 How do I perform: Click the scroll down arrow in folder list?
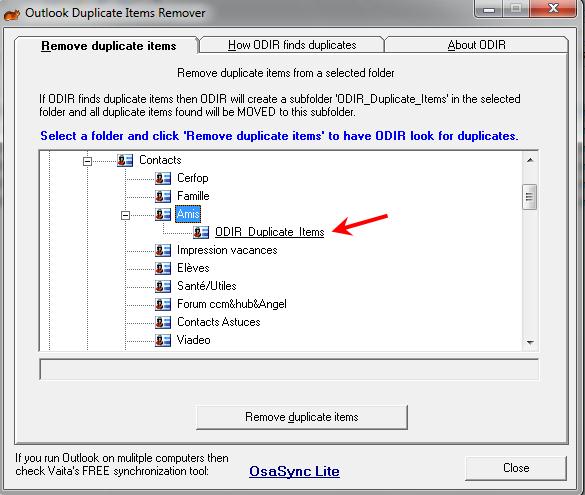point(530,342)
